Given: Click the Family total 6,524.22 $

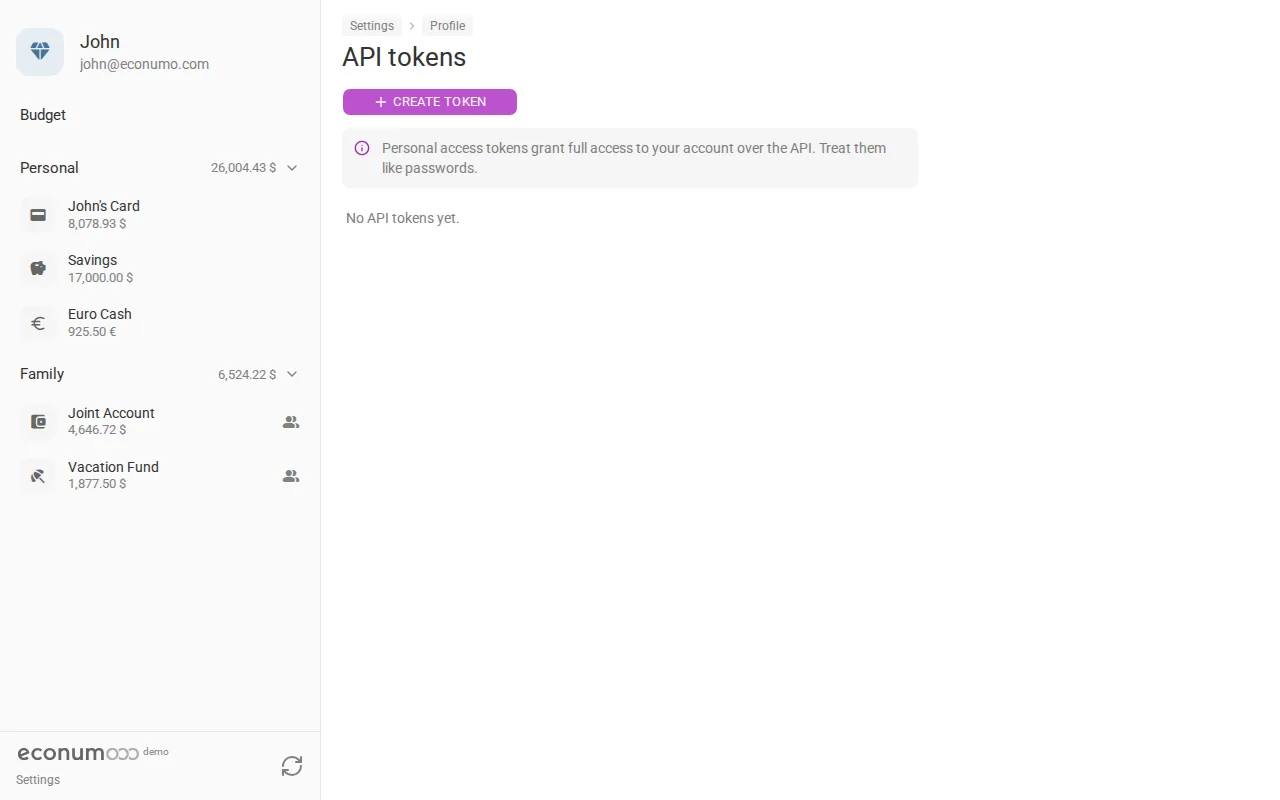Looking at the screenshot, I should pos(247,375).
